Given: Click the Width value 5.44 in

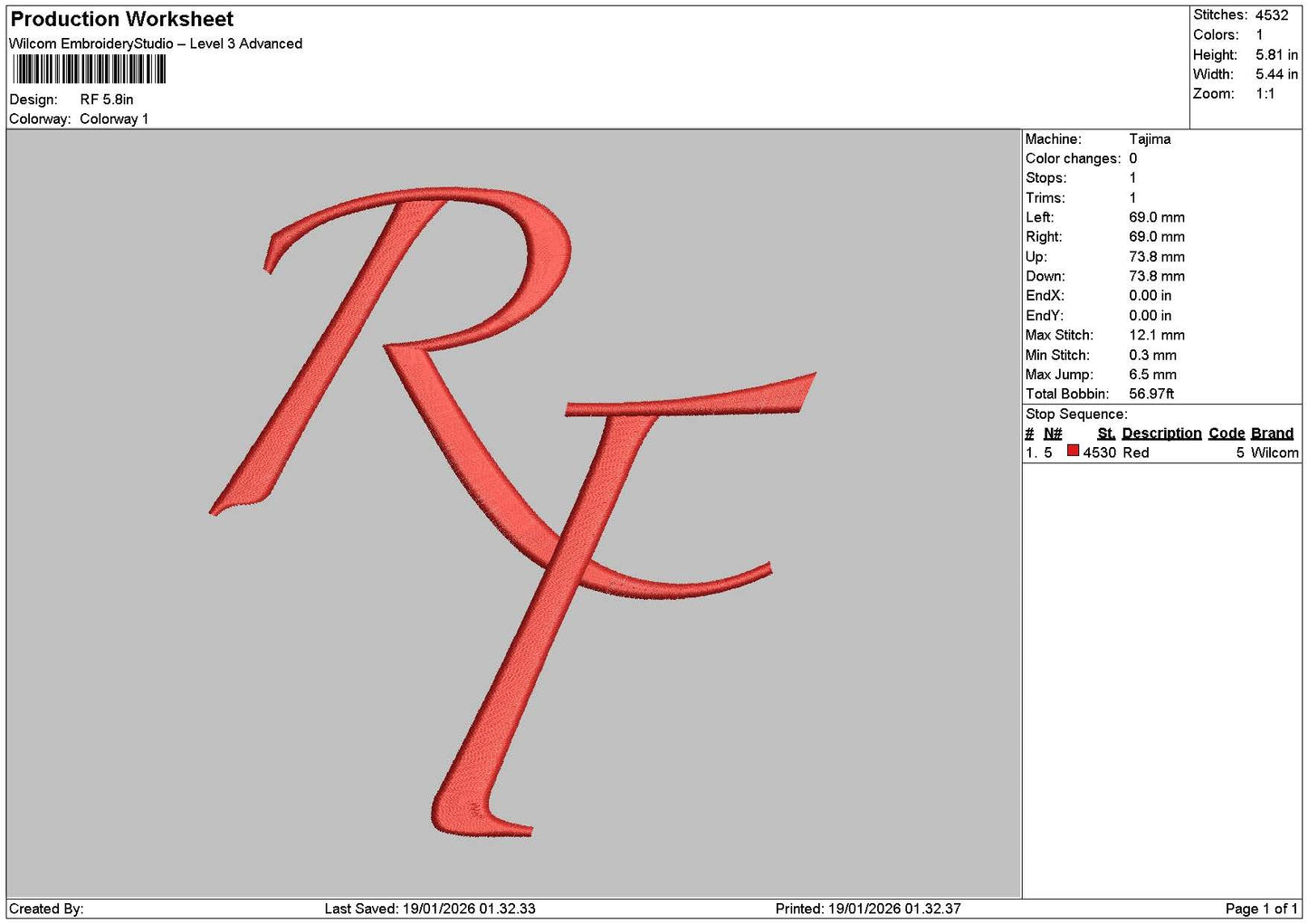Looking at the screenshot, I should 1276,74.
